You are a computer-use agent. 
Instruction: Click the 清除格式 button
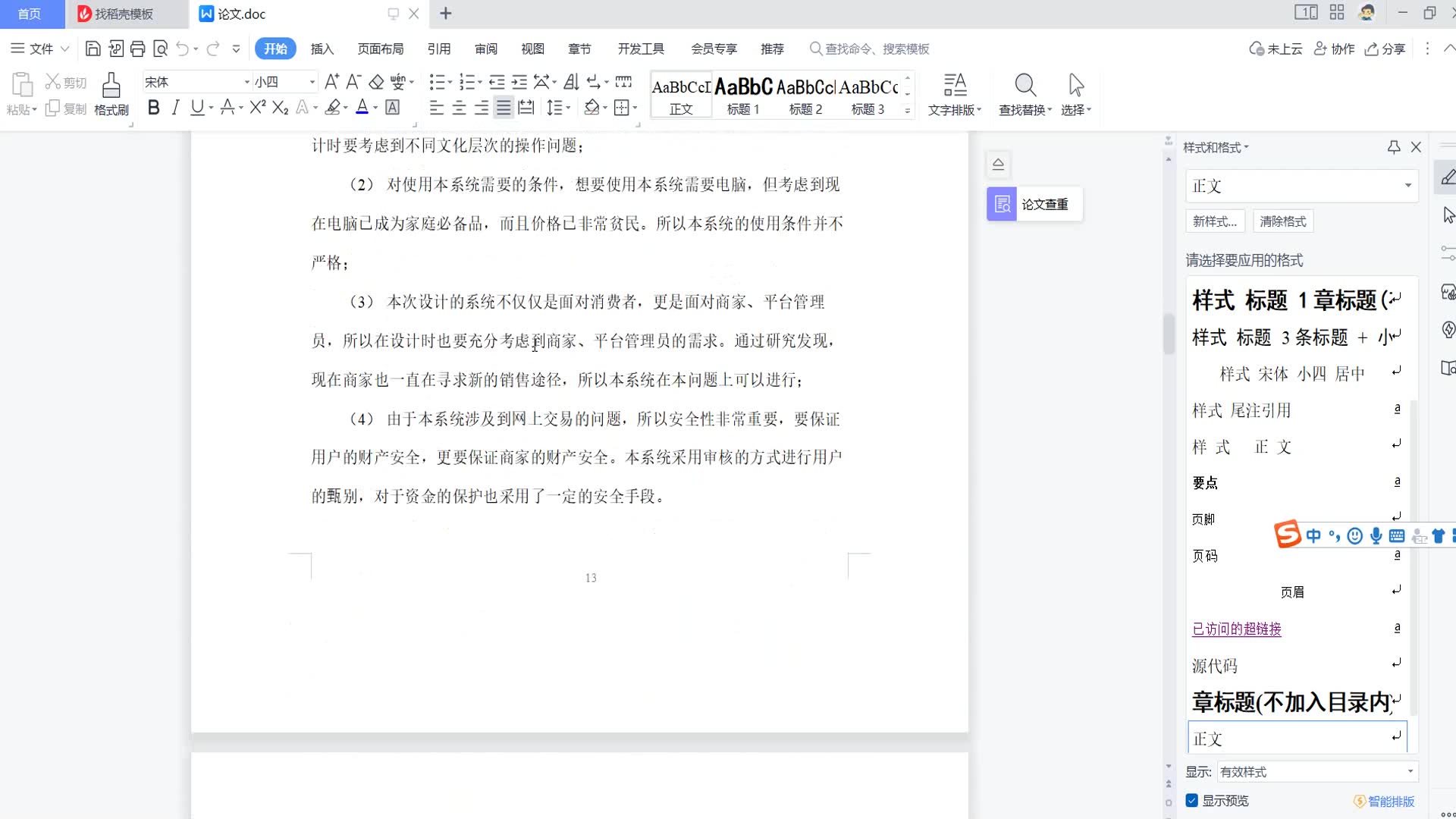pyautogui.click(x=1282, y=221)
